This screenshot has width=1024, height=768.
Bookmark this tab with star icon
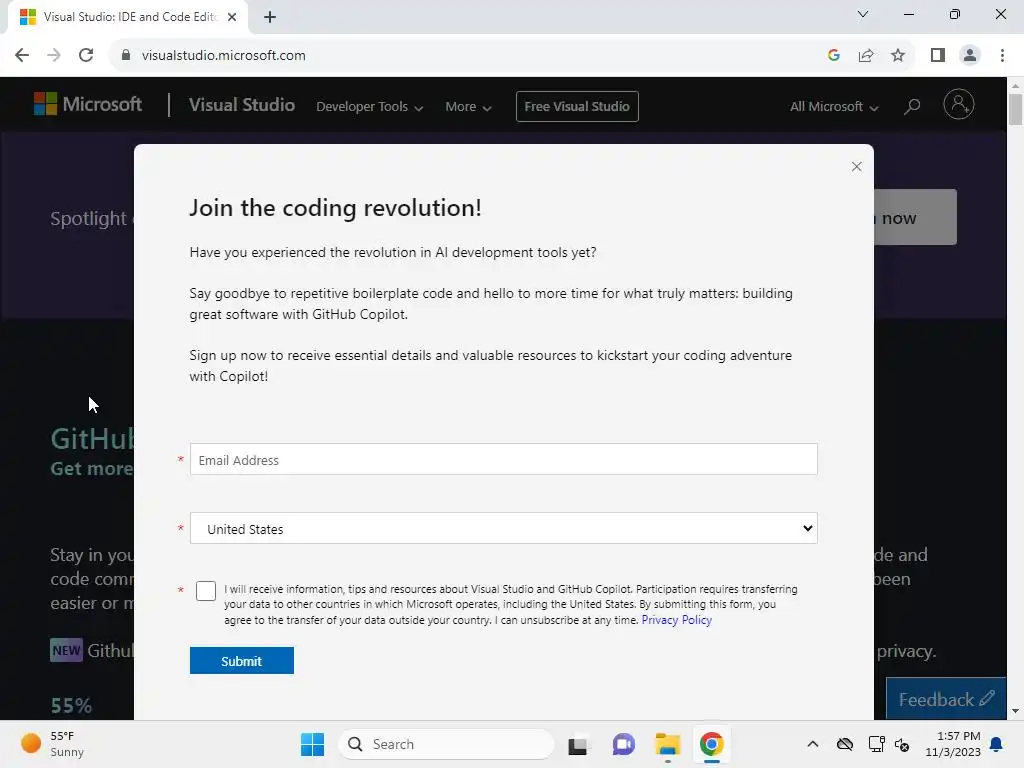[x=898, y=56]
